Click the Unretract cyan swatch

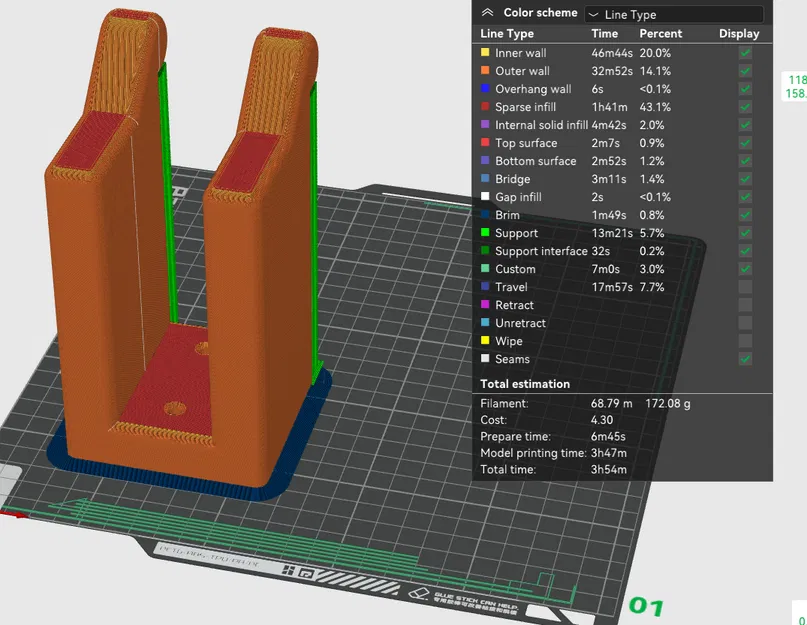[485, 322]
